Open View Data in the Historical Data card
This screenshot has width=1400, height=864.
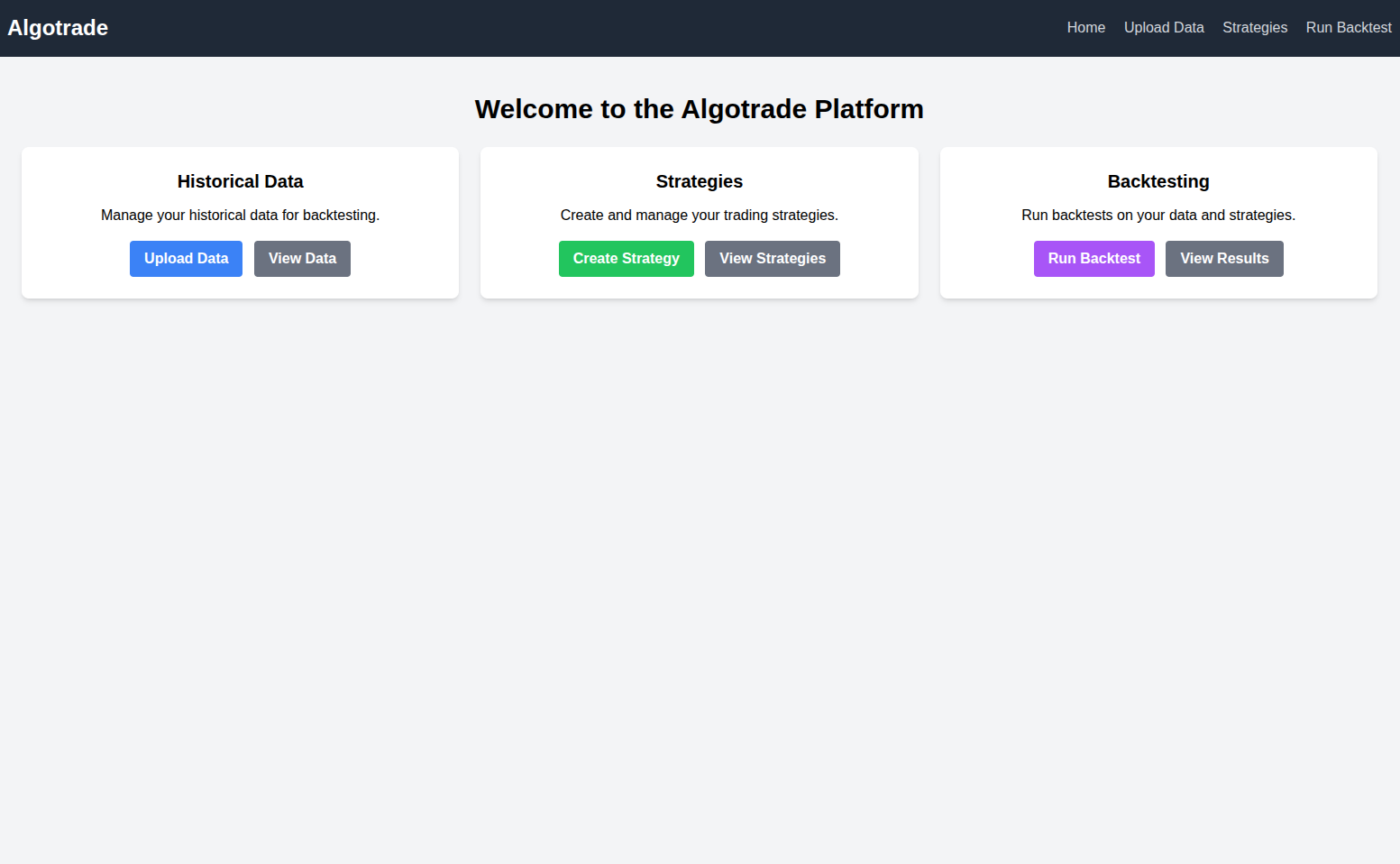pyautogui.click(x=302, y=259)
